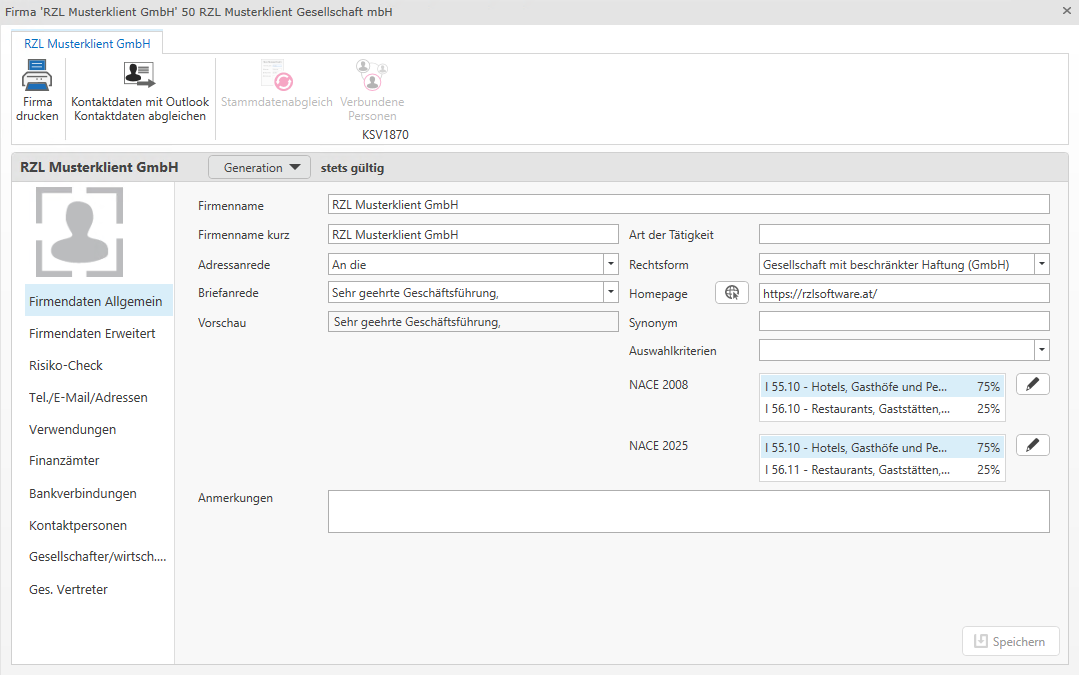
Task: Open the Auswahlkriterien dropdown
Action: (x=1041, y=350)
